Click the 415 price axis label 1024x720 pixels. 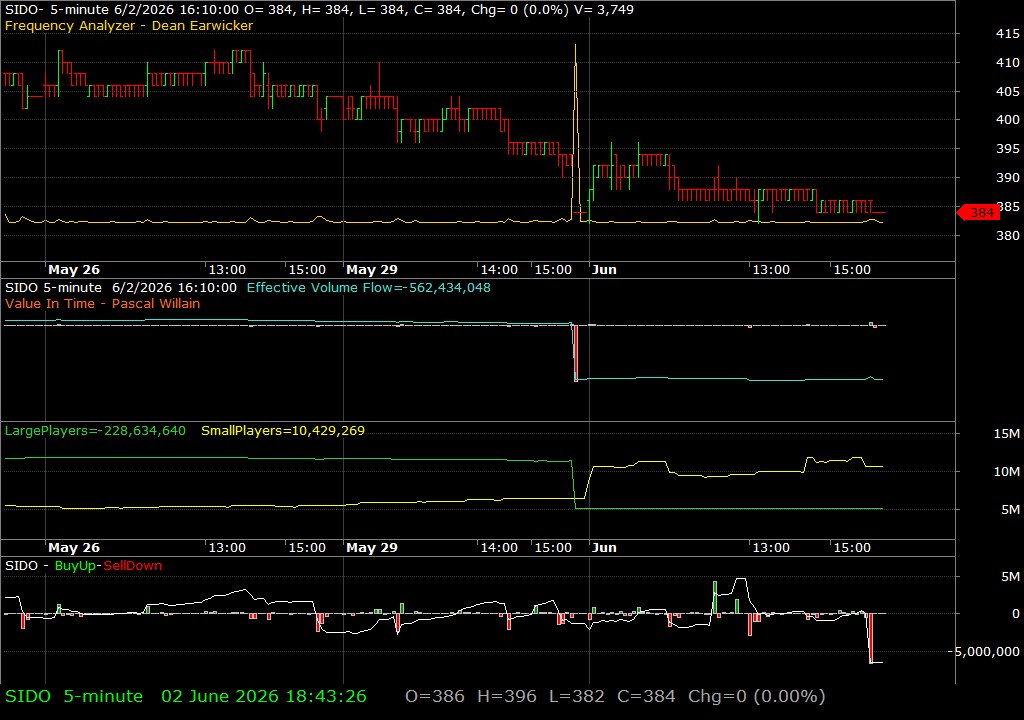[1008, 34]
